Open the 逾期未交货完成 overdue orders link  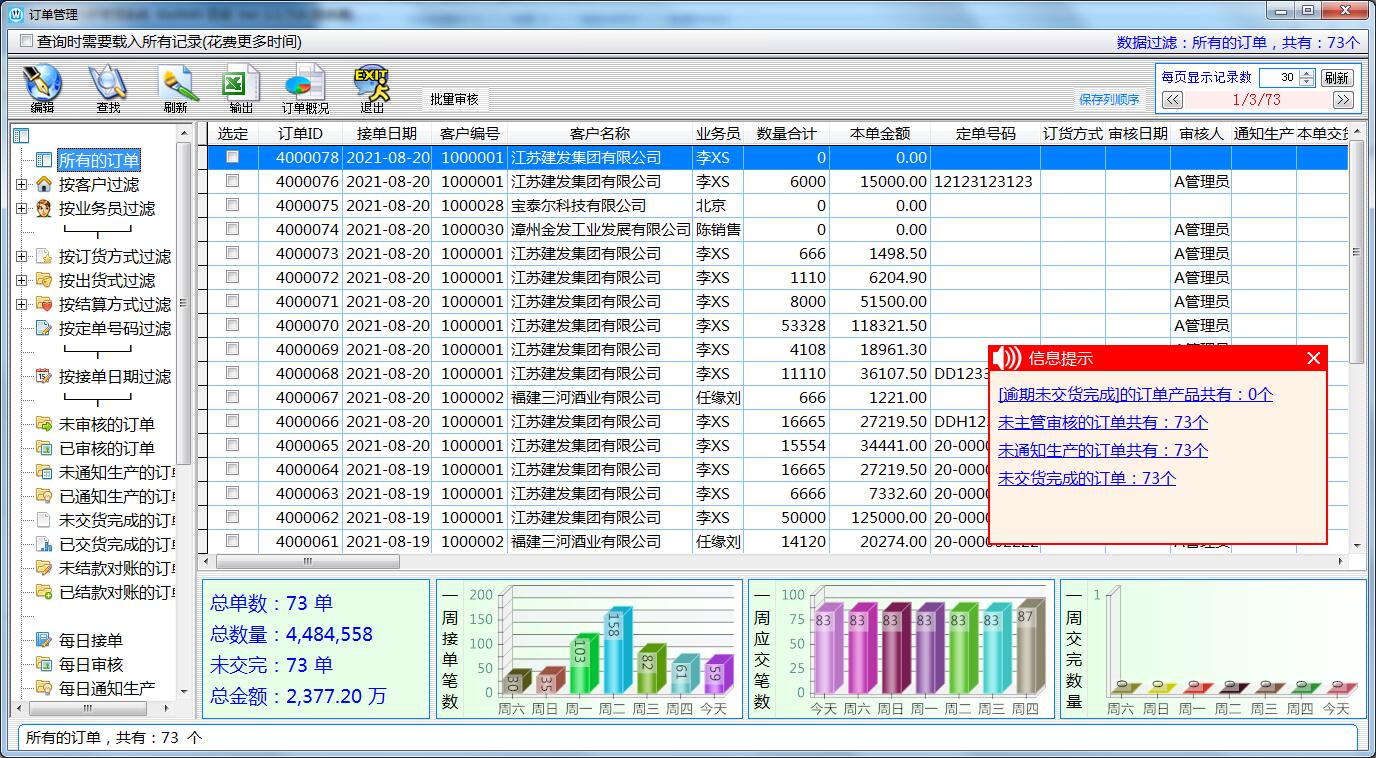(1136, 394)
